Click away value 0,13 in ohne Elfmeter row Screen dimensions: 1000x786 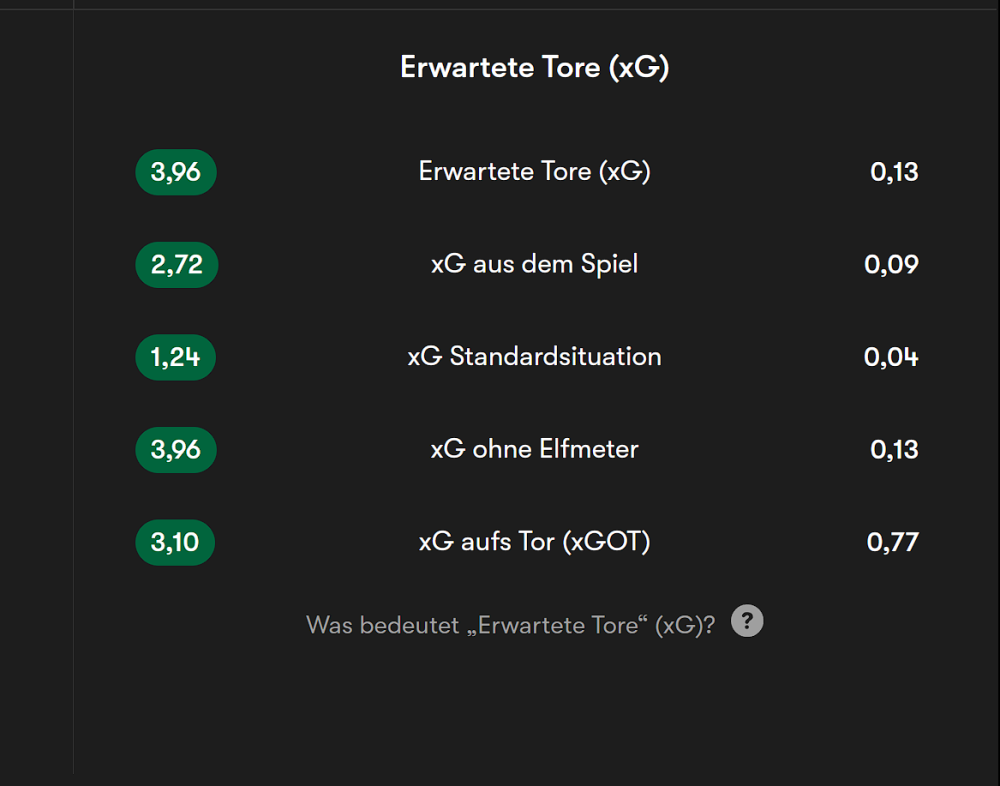pyautogui.click(x=894, y=450)
